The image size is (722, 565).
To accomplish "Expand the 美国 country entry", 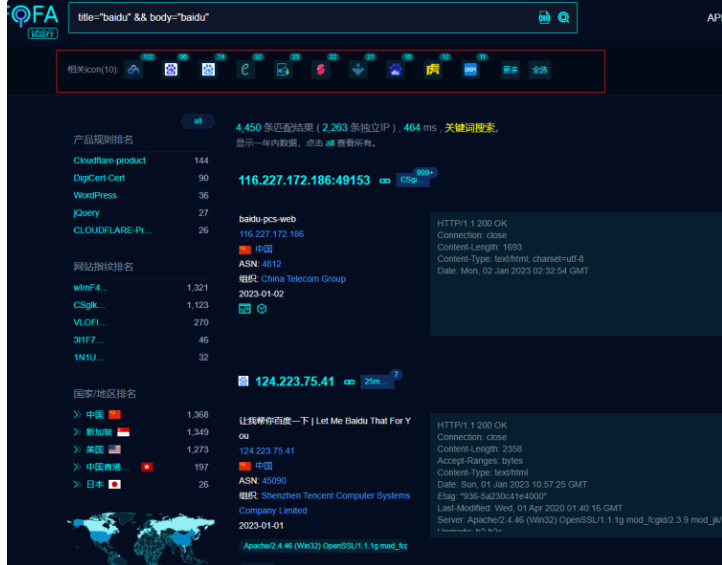I will (77, 450).
